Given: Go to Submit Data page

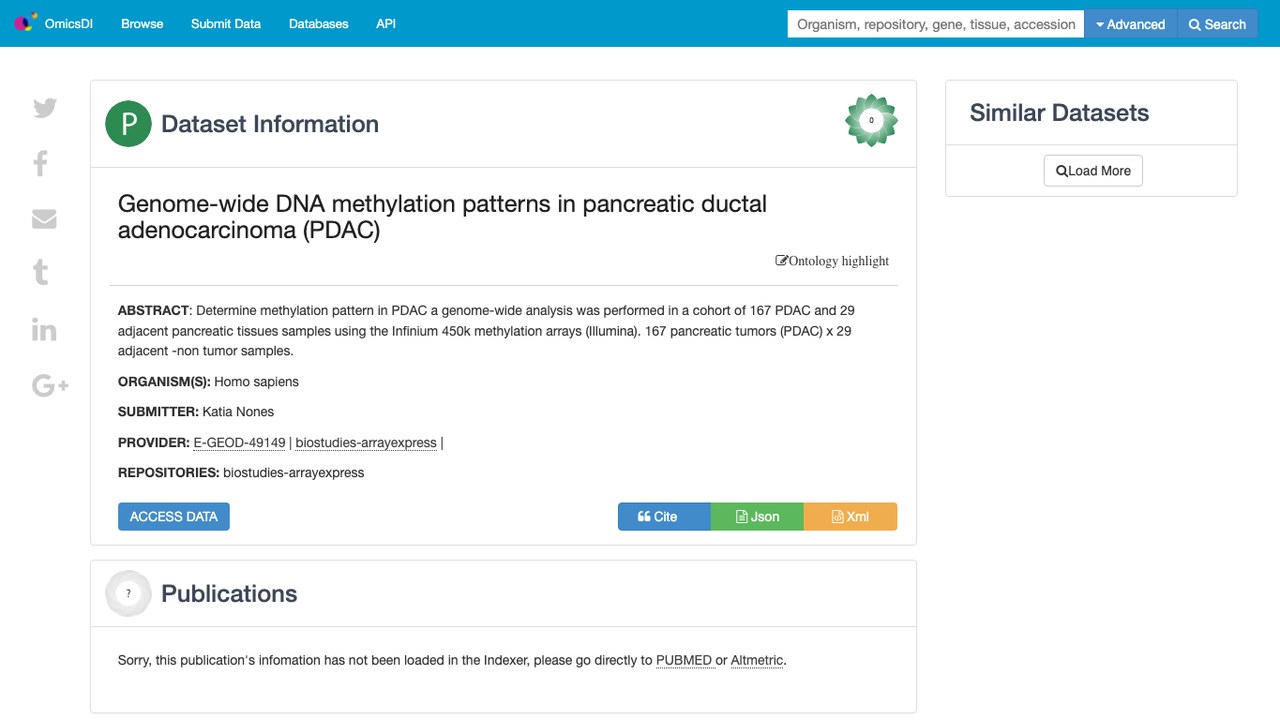Looking at the screenshot, I should (x=226, y=23).
